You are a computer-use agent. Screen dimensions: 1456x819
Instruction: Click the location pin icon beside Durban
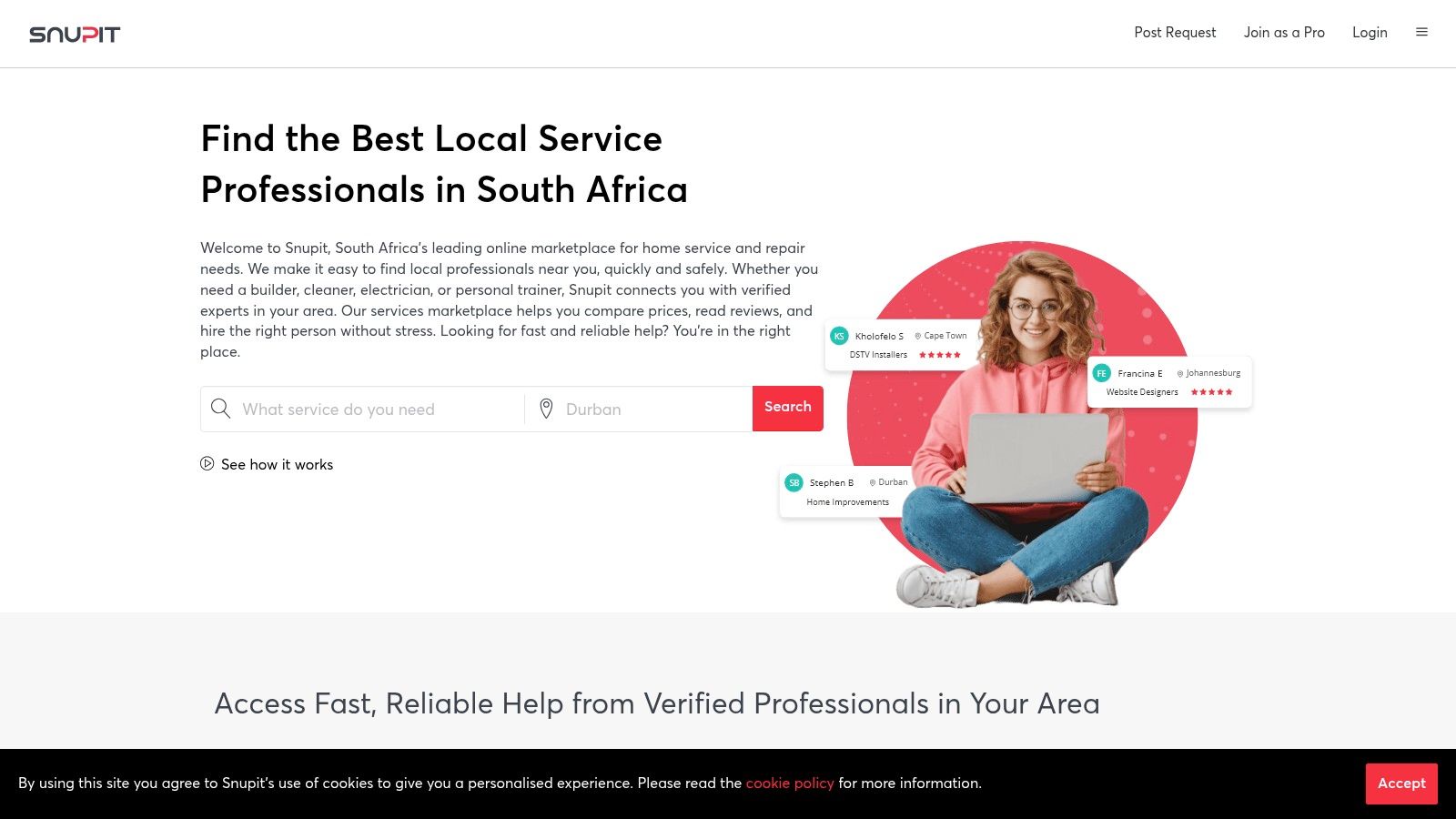pyautogui.click(x=547, y=409)
